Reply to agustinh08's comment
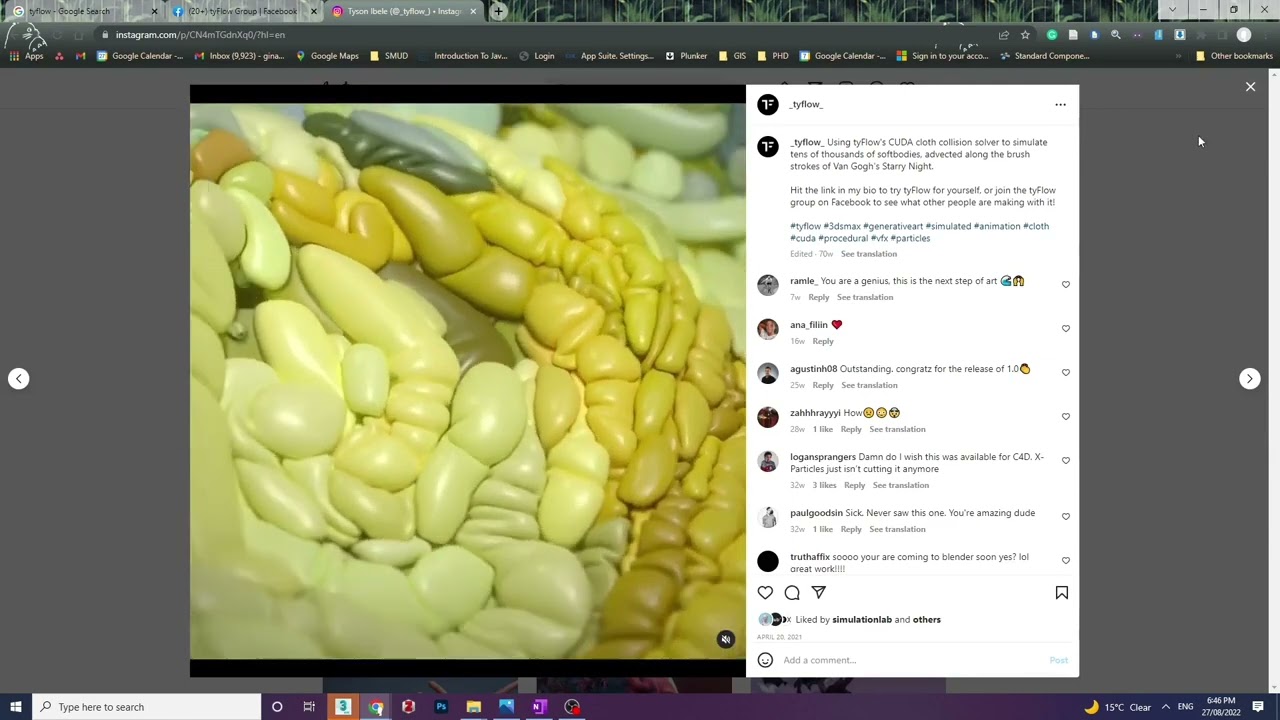Viewport: 1280px width, 720px height. click(x=823, y=385)
